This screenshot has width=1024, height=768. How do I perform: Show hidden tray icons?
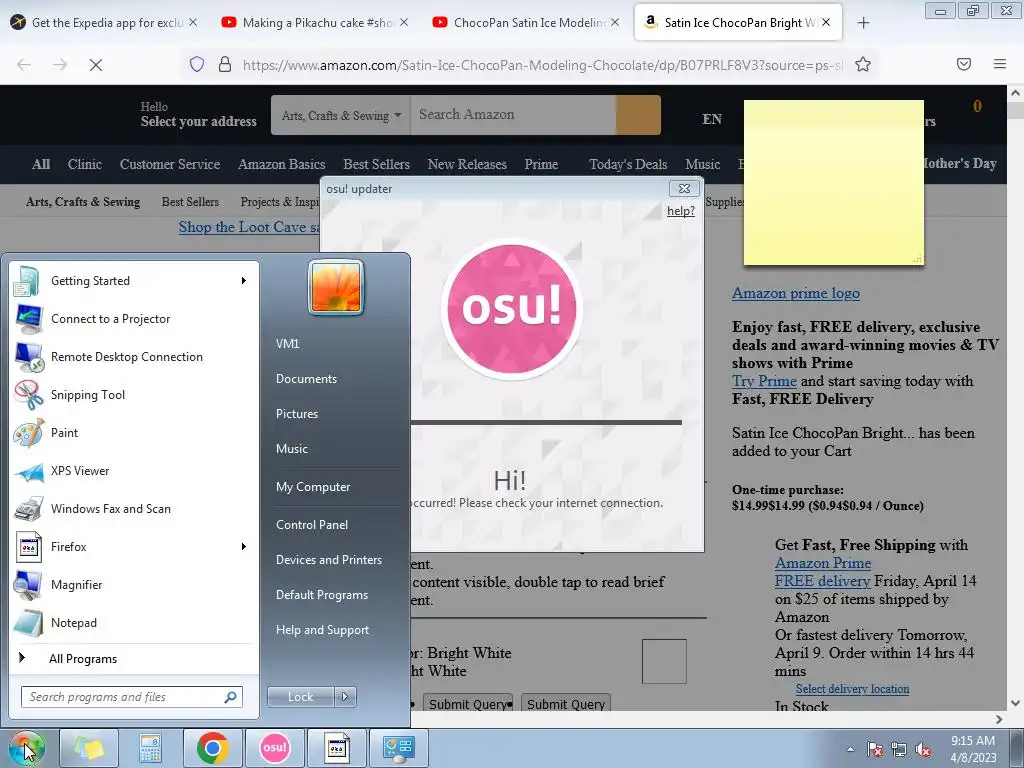click(x=850, y=749)
